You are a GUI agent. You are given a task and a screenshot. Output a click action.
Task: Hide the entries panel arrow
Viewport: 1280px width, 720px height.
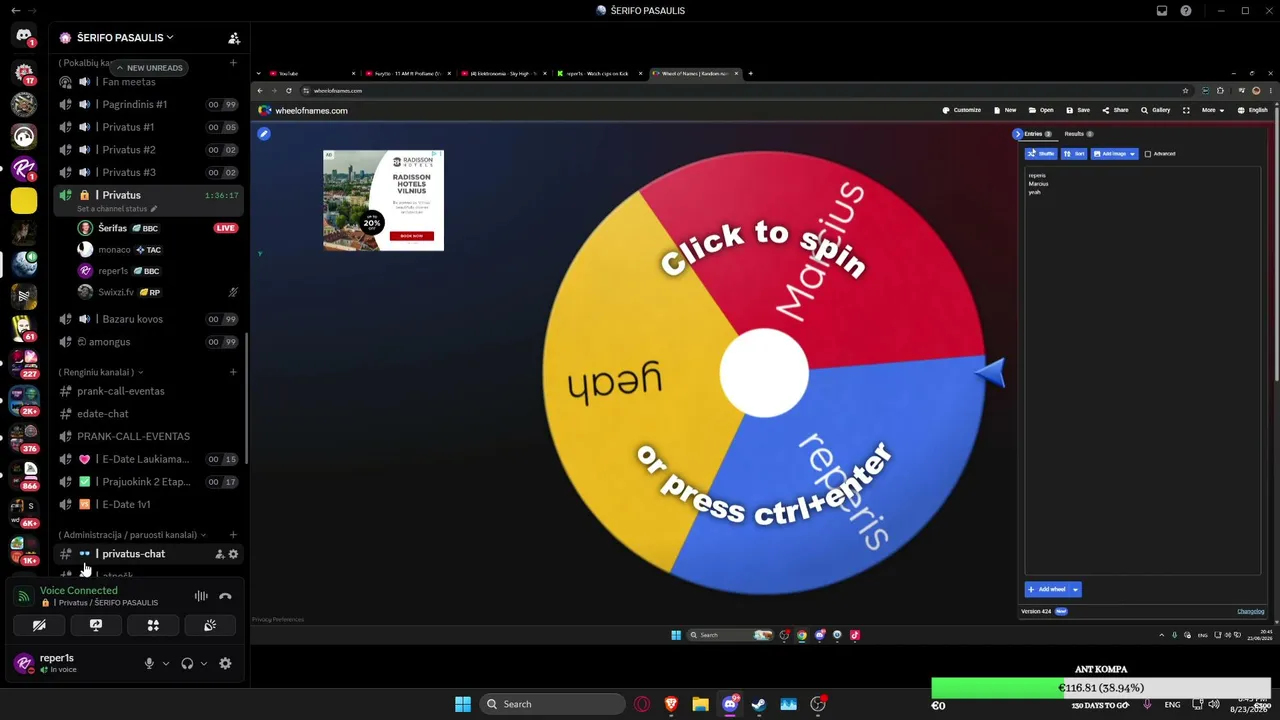pos(1017,134)
